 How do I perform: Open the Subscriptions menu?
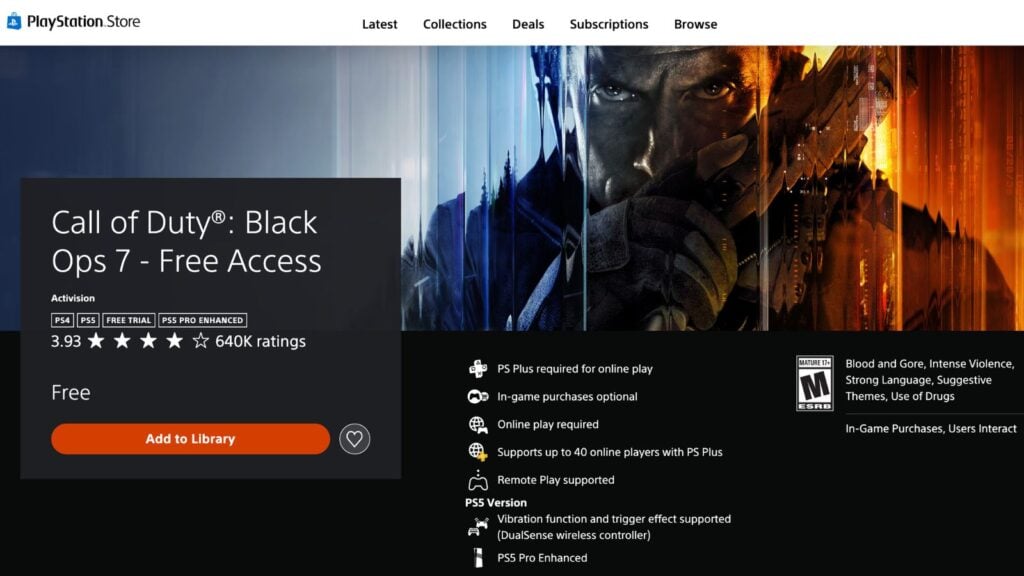[608, 24]
